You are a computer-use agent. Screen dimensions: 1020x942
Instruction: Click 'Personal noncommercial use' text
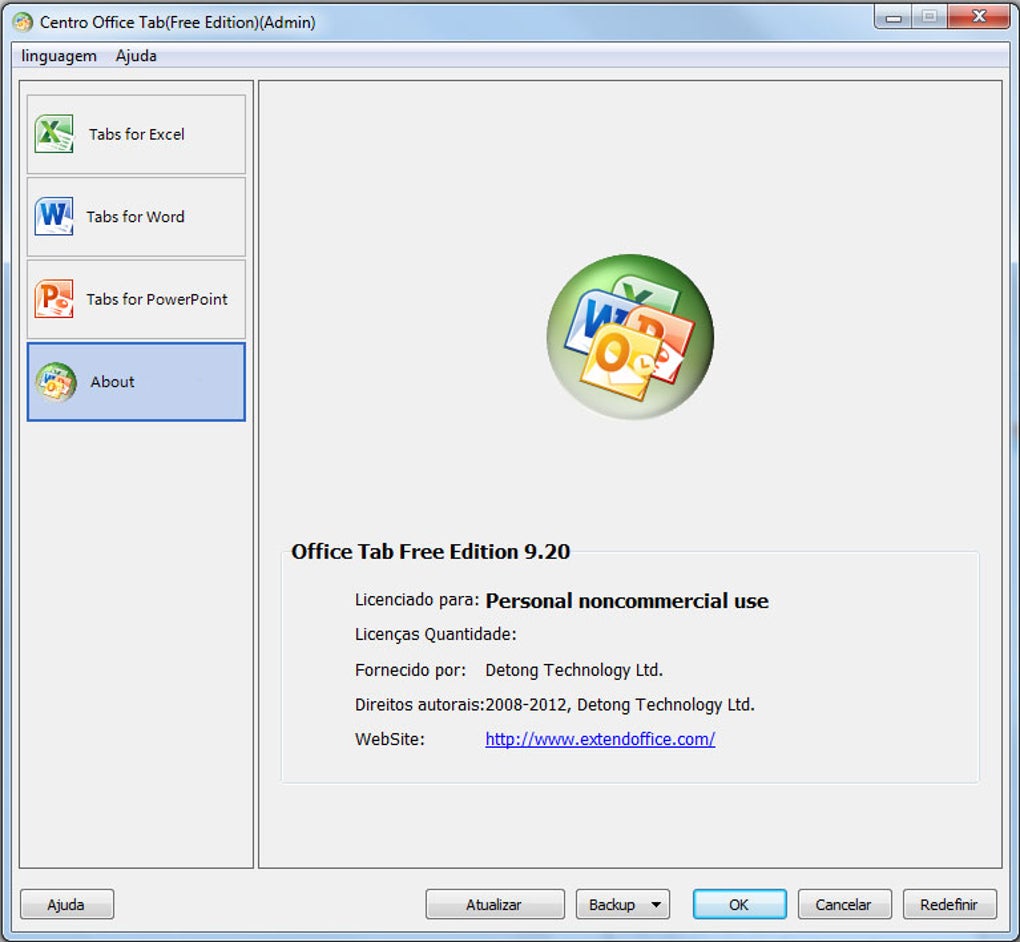pyautogui.click(x=627, y=600)
